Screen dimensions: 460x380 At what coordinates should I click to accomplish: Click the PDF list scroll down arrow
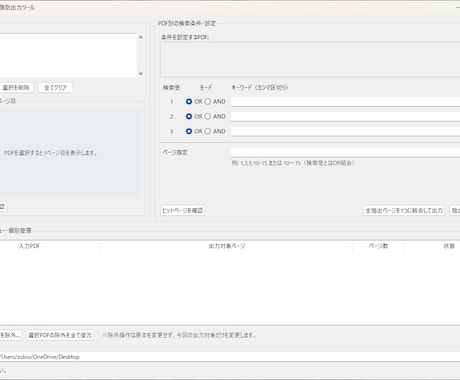(x=141, y=74)
